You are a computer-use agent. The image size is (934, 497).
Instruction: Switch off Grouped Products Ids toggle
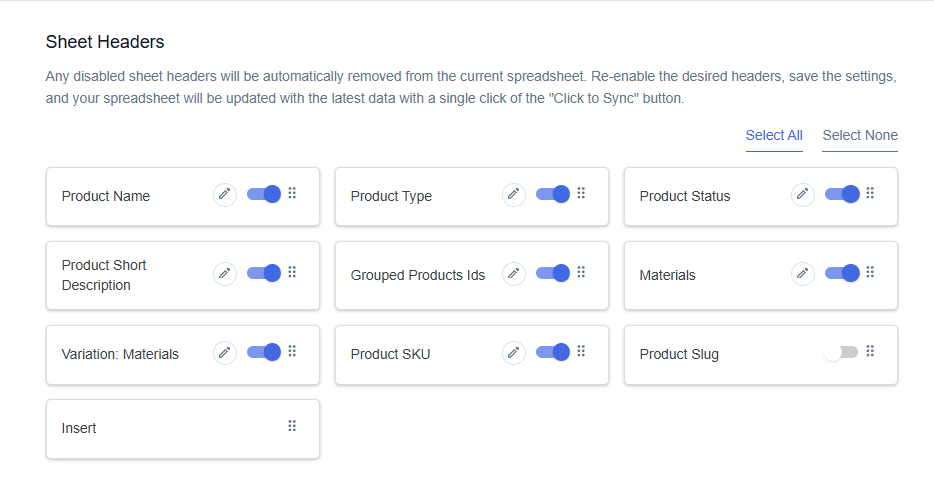click(553, 274)
